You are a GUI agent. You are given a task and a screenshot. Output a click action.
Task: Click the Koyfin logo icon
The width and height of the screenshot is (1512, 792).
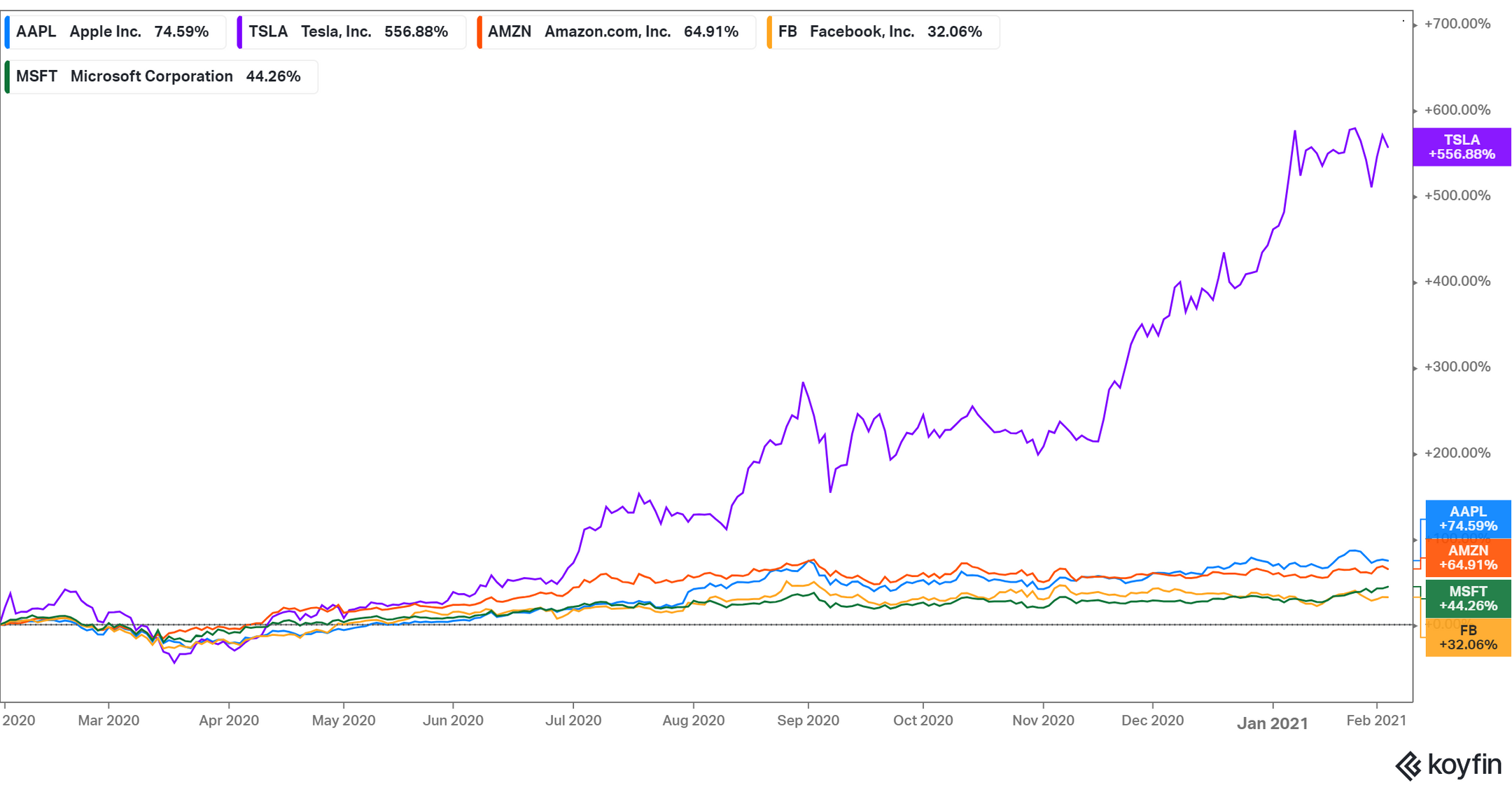pos(1408,765)
